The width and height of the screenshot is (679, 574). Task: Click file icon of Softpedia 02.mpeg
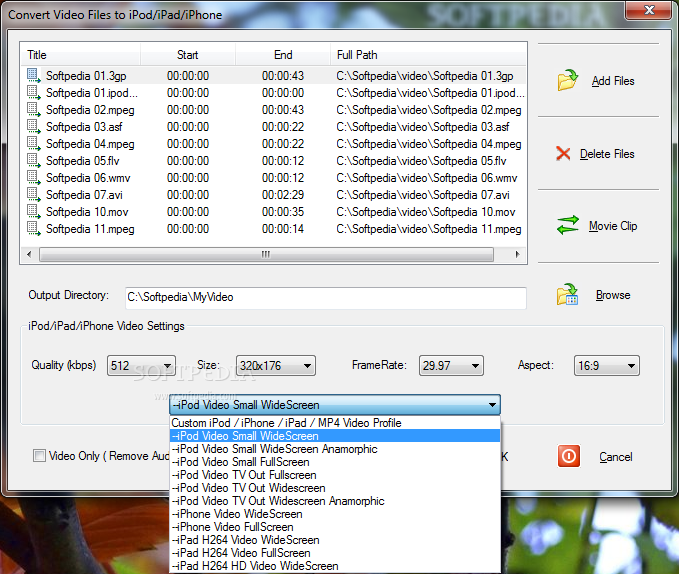34,110
